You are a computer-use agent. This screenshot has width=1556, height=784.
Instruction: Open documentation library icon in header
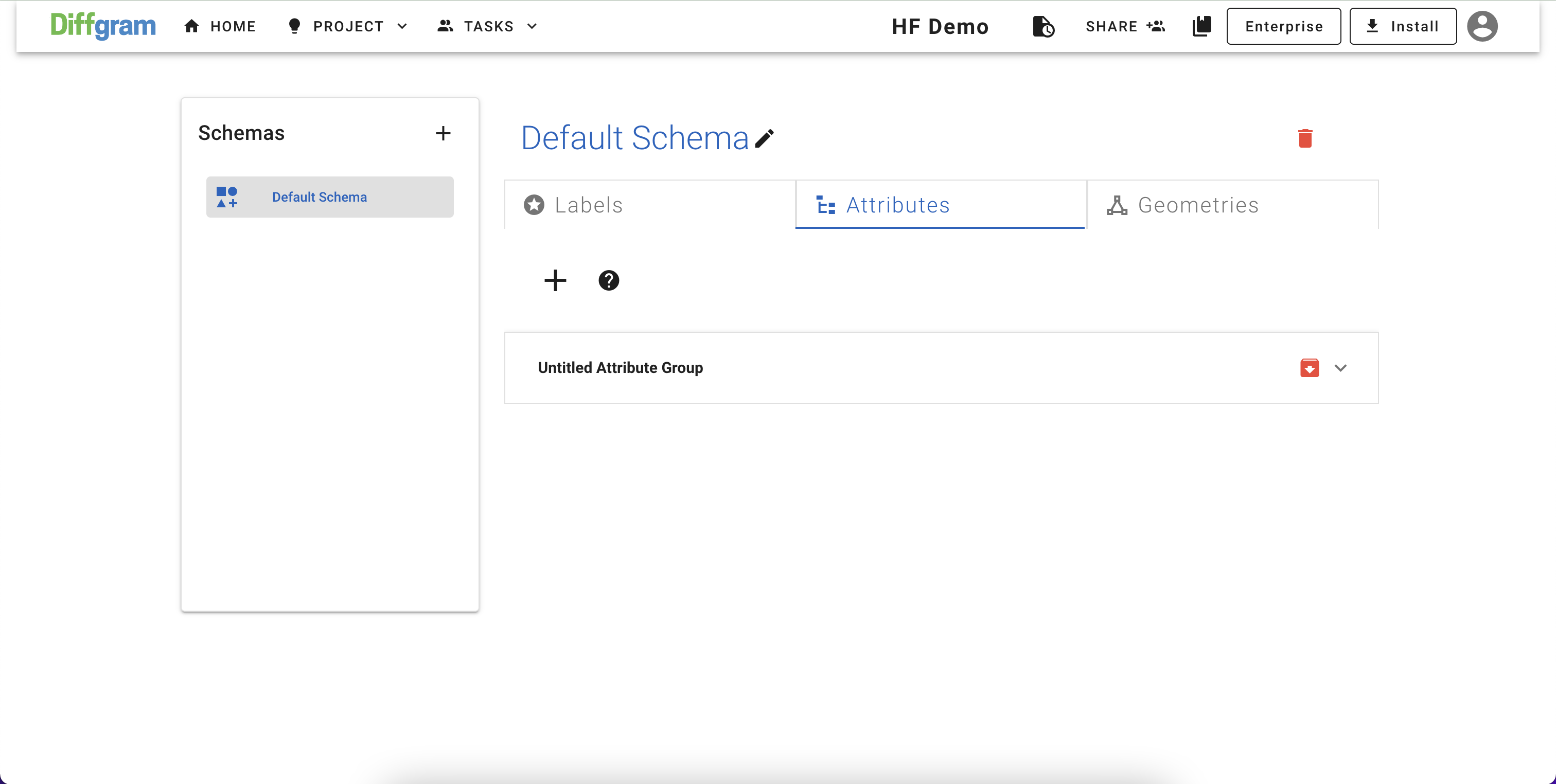coord(1201,27)
